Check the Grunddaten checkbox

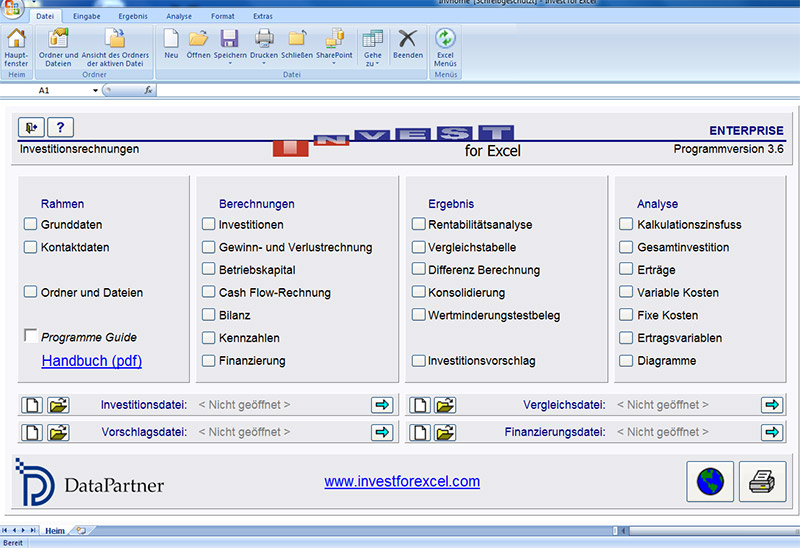point(31,224)
